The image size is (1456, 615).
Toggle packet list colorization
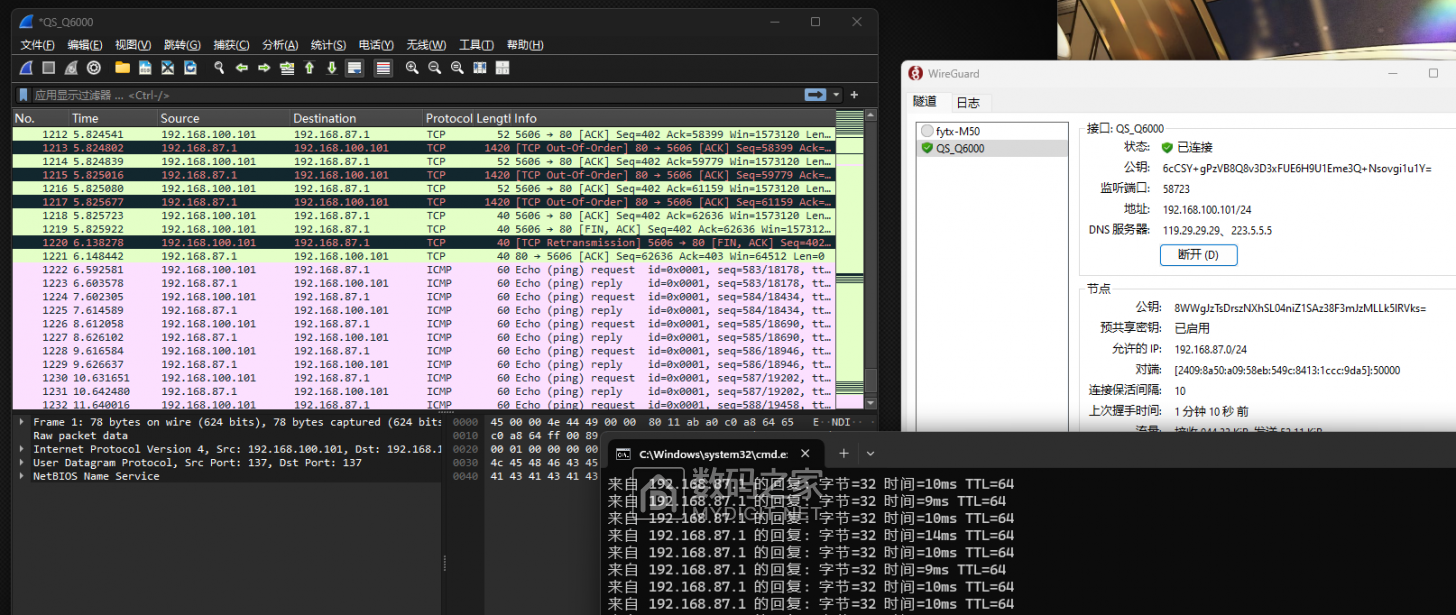[383, 68]
